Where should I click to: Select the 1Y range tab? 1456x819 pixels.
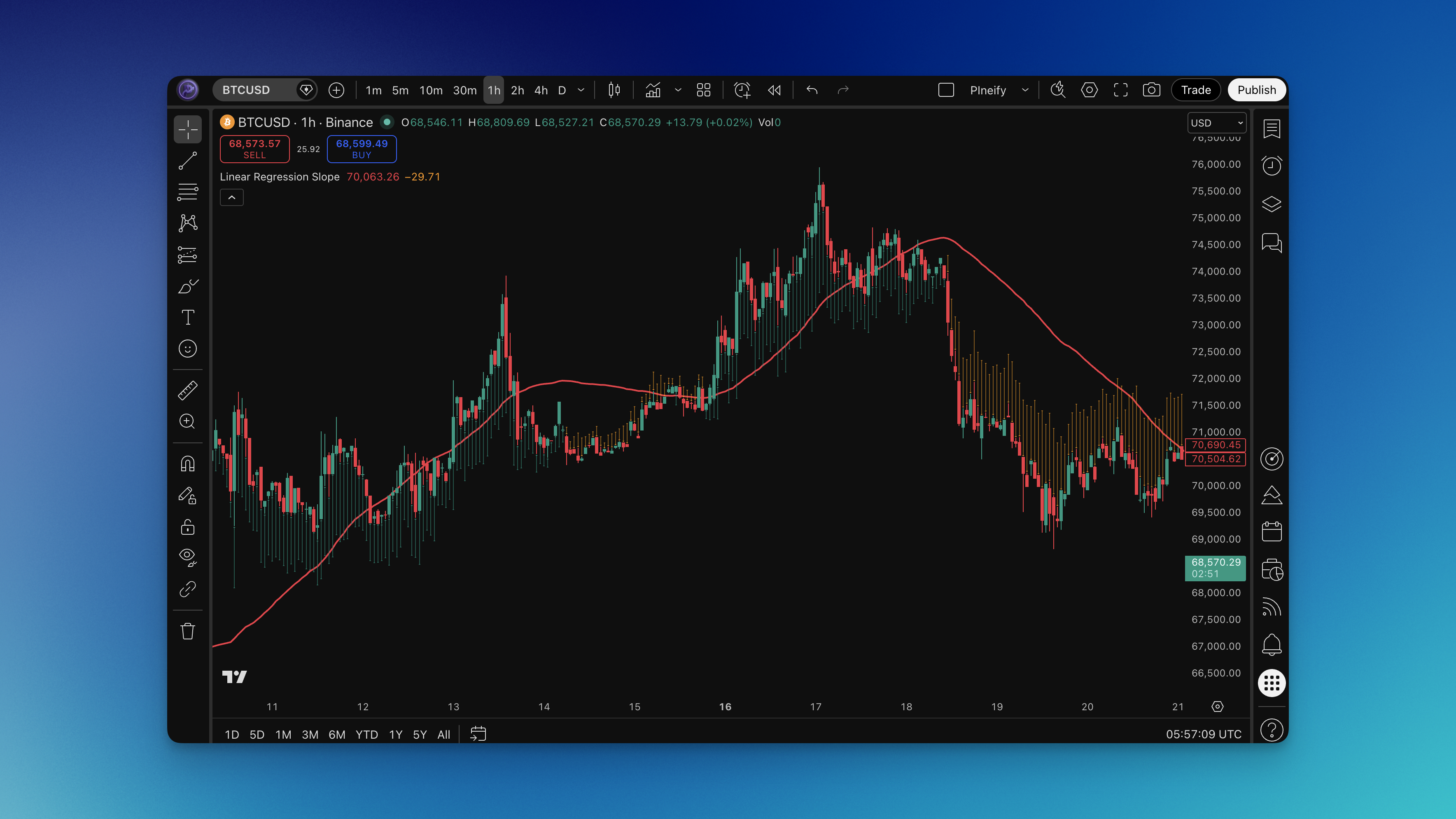point(395,734)
